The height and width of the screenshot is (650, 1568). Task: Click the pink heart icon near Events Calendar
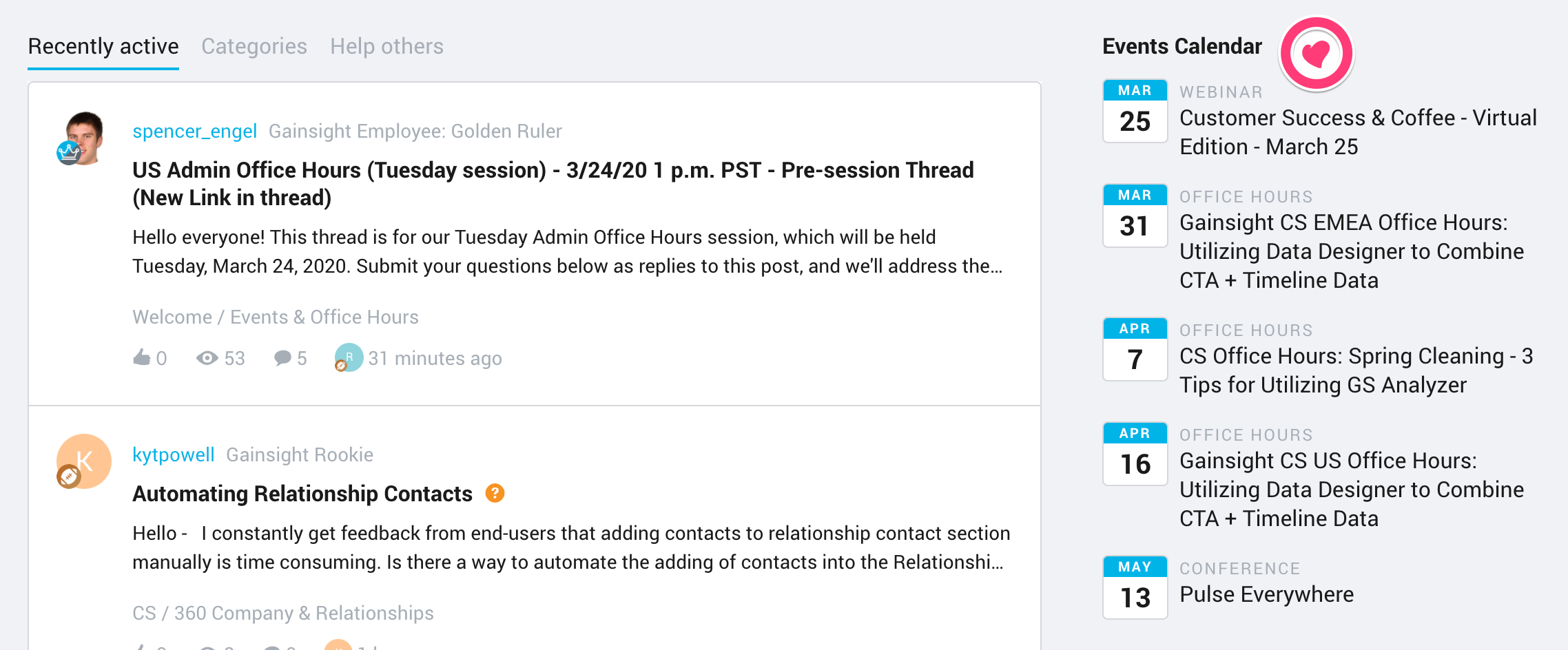[x=1316, y=54]
